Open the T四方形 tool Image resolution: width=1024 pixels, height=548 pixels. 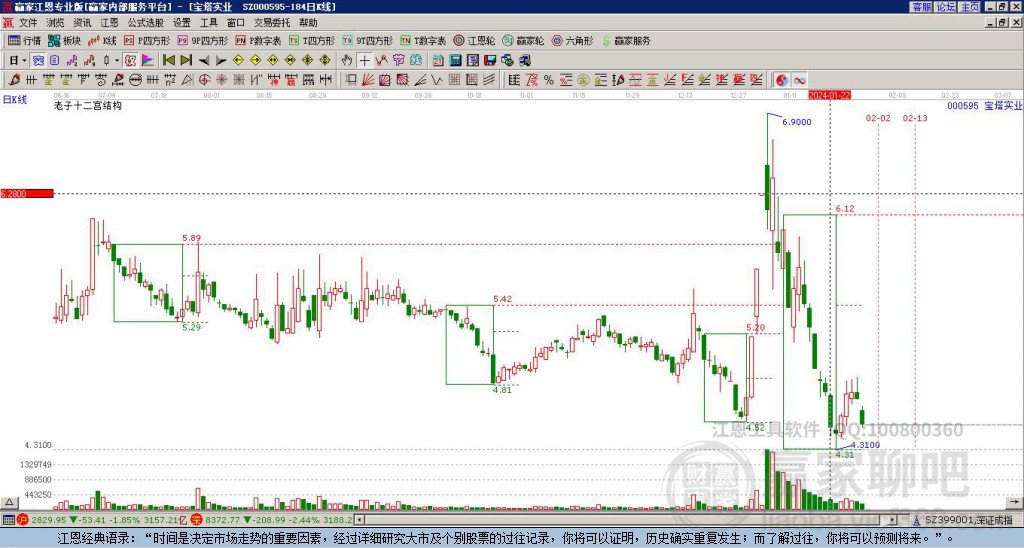click(312, 41)
